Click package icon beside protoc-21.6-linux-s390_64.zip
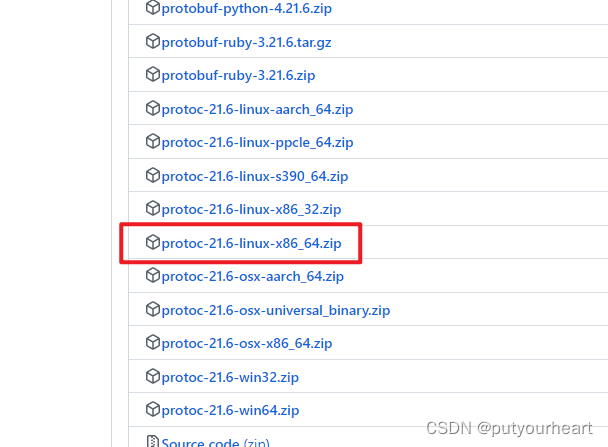 click(x=153, y=175)
